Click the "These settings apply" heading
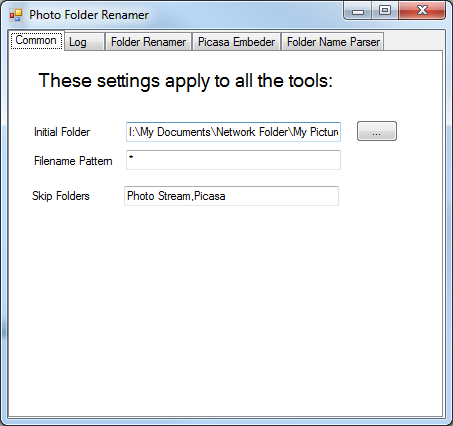The height and width of the screenshot is (426, 453). [186, 81]
